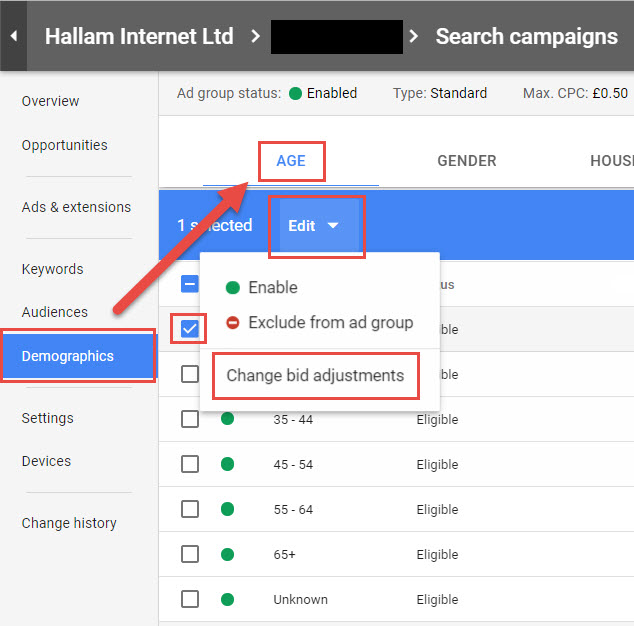Click the Type: Standard label
The width and height of the screenshot is (634, 626).
440,93
